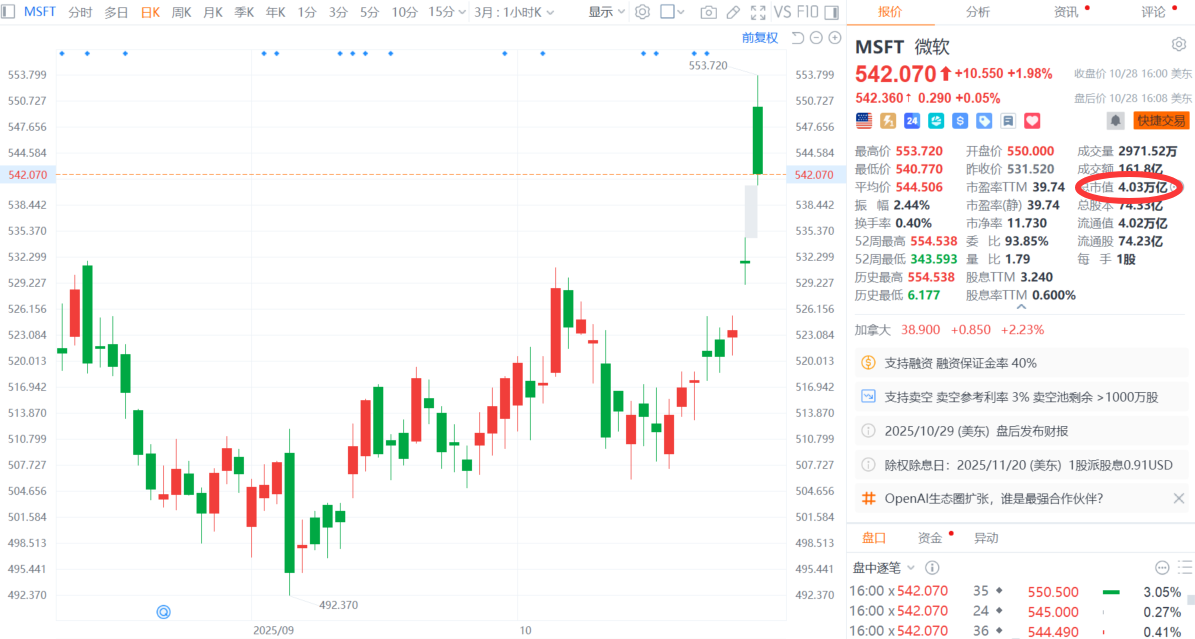Select 周K weekly candlestick period
The height and width of the screenshot is (639, 1195).
point(181,12)
